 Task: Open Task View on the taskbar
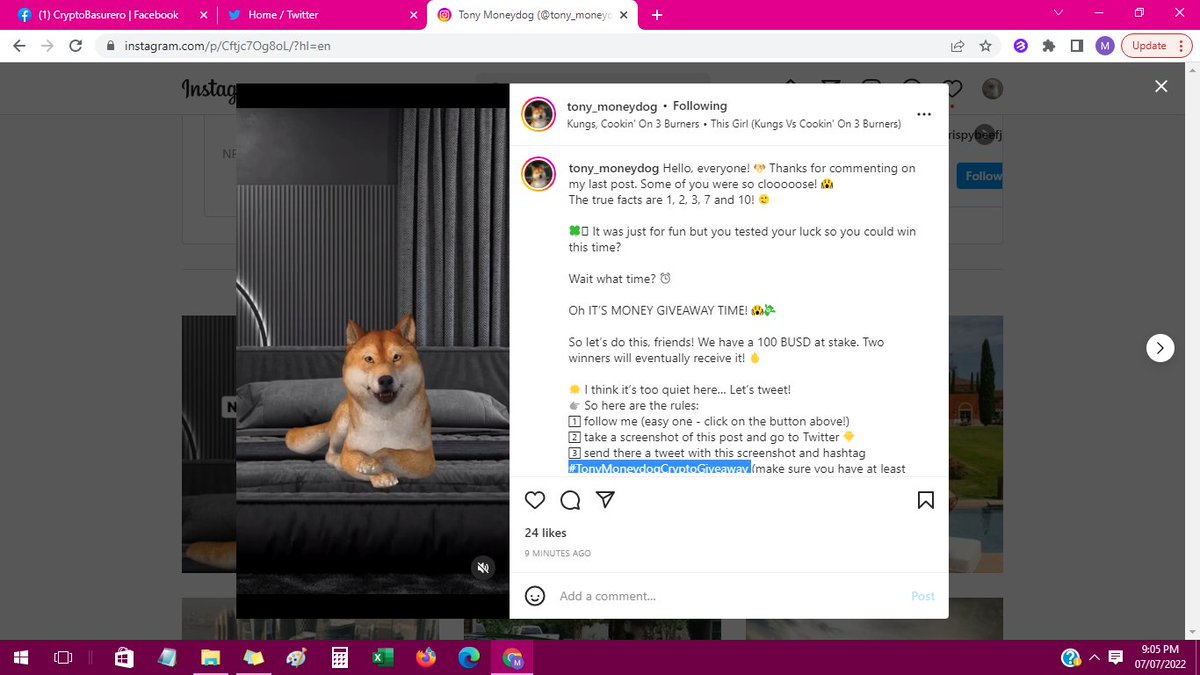(x=63, y=658)
